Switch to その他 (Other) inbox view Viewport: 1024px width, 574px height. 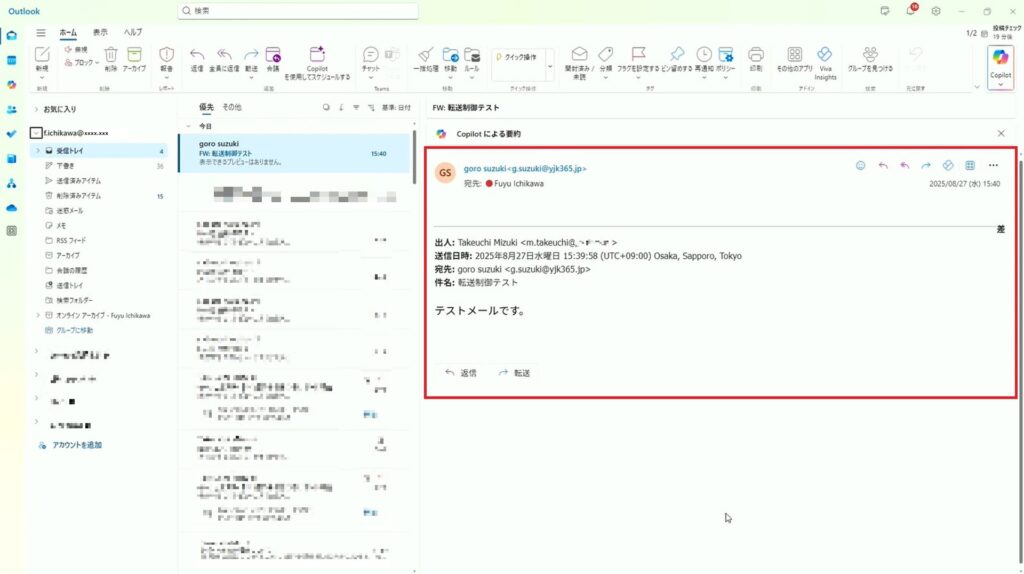[231, 107]
